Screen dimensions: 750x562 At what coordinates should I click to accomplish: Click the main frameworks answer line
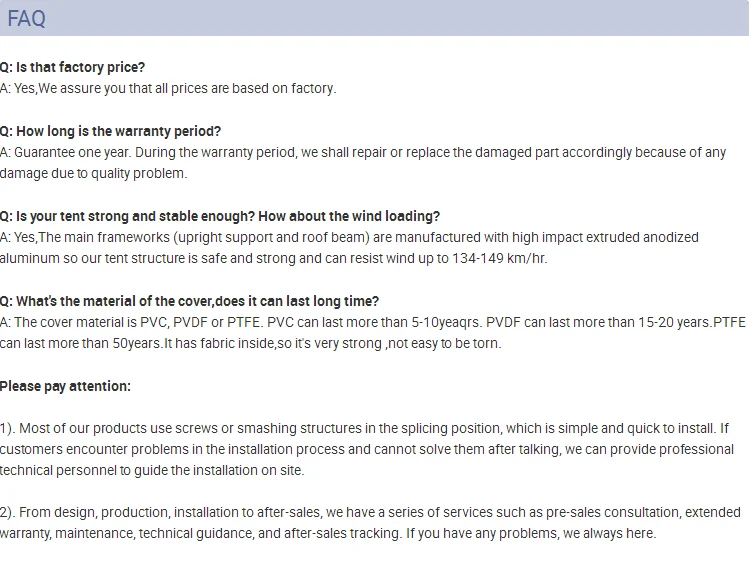pos(349,237)
